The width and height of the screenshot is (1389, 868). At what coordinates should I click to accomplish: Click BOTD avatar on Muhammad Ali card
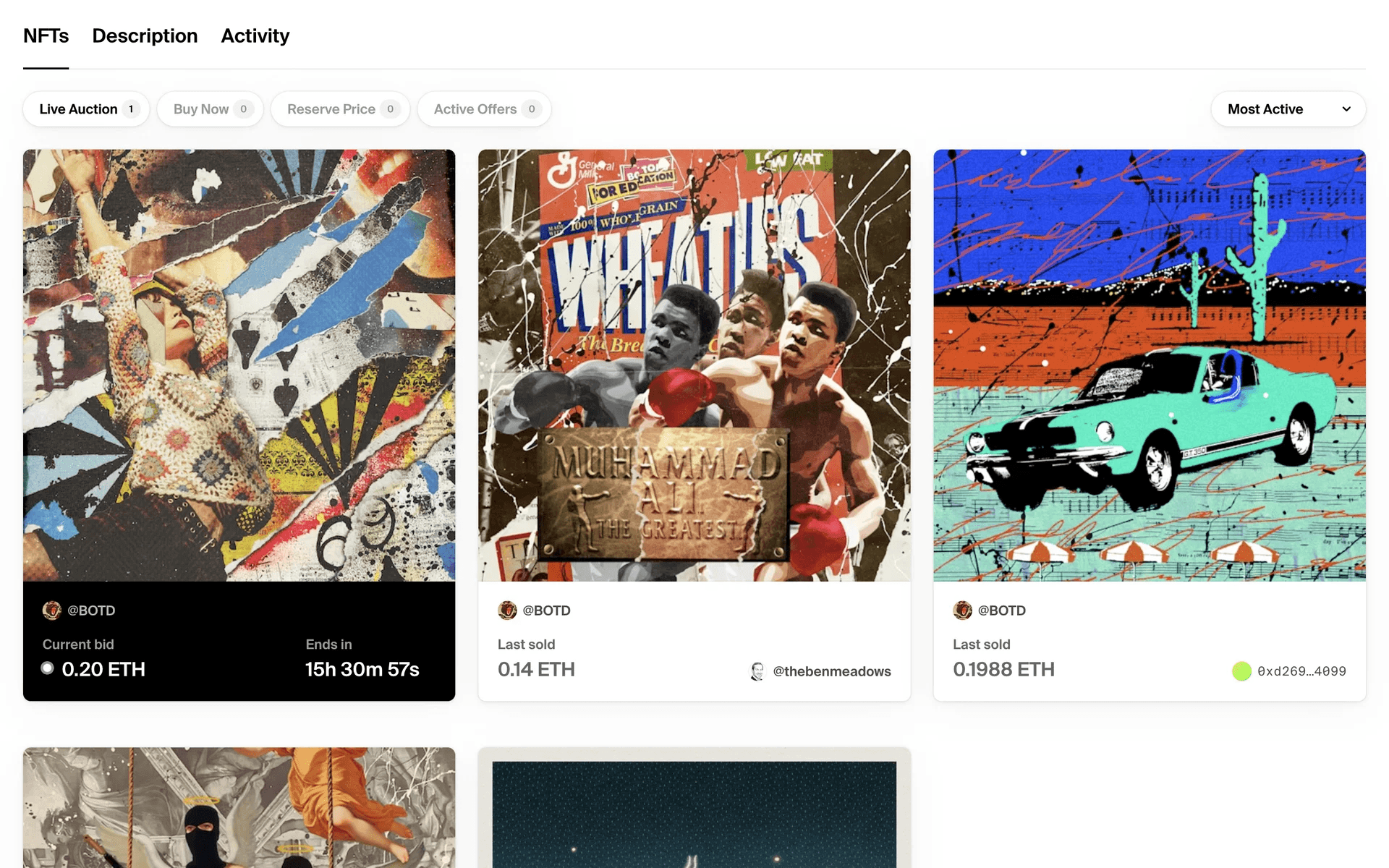tap(507, 610)
